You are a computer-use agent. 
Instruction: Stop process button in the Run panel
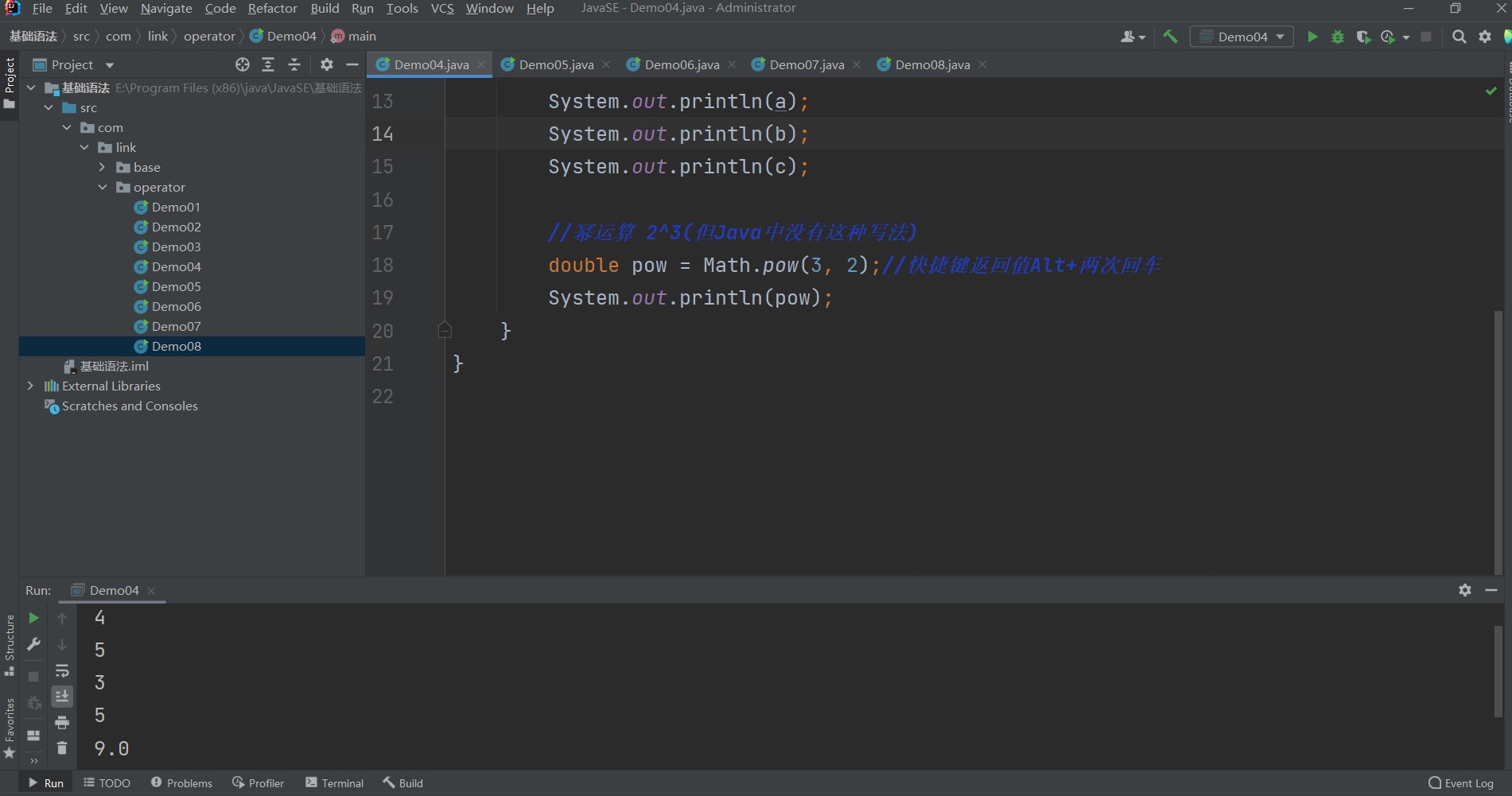click(33, 676)
